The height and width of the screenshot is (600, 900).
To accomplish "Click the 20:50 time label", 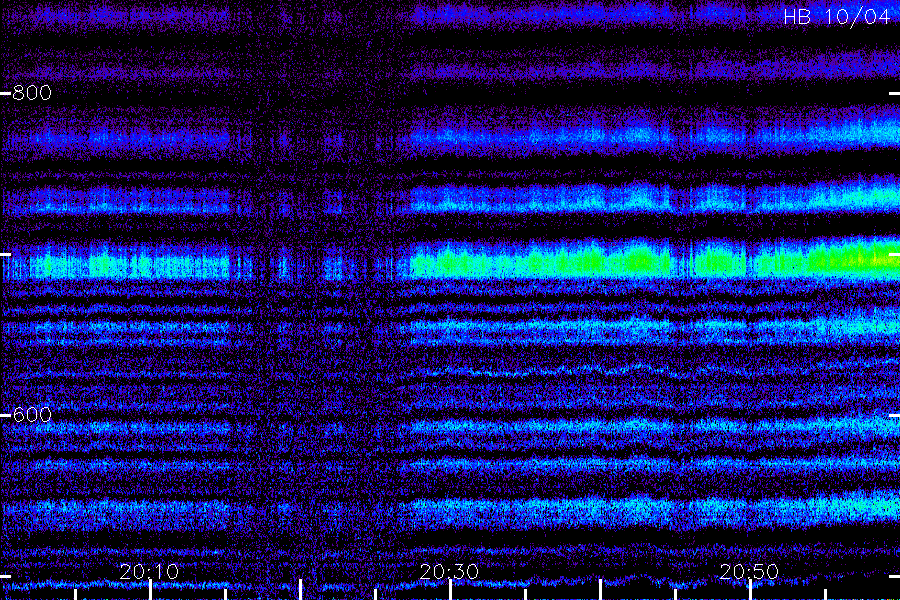I will click(x=749, y=571).
